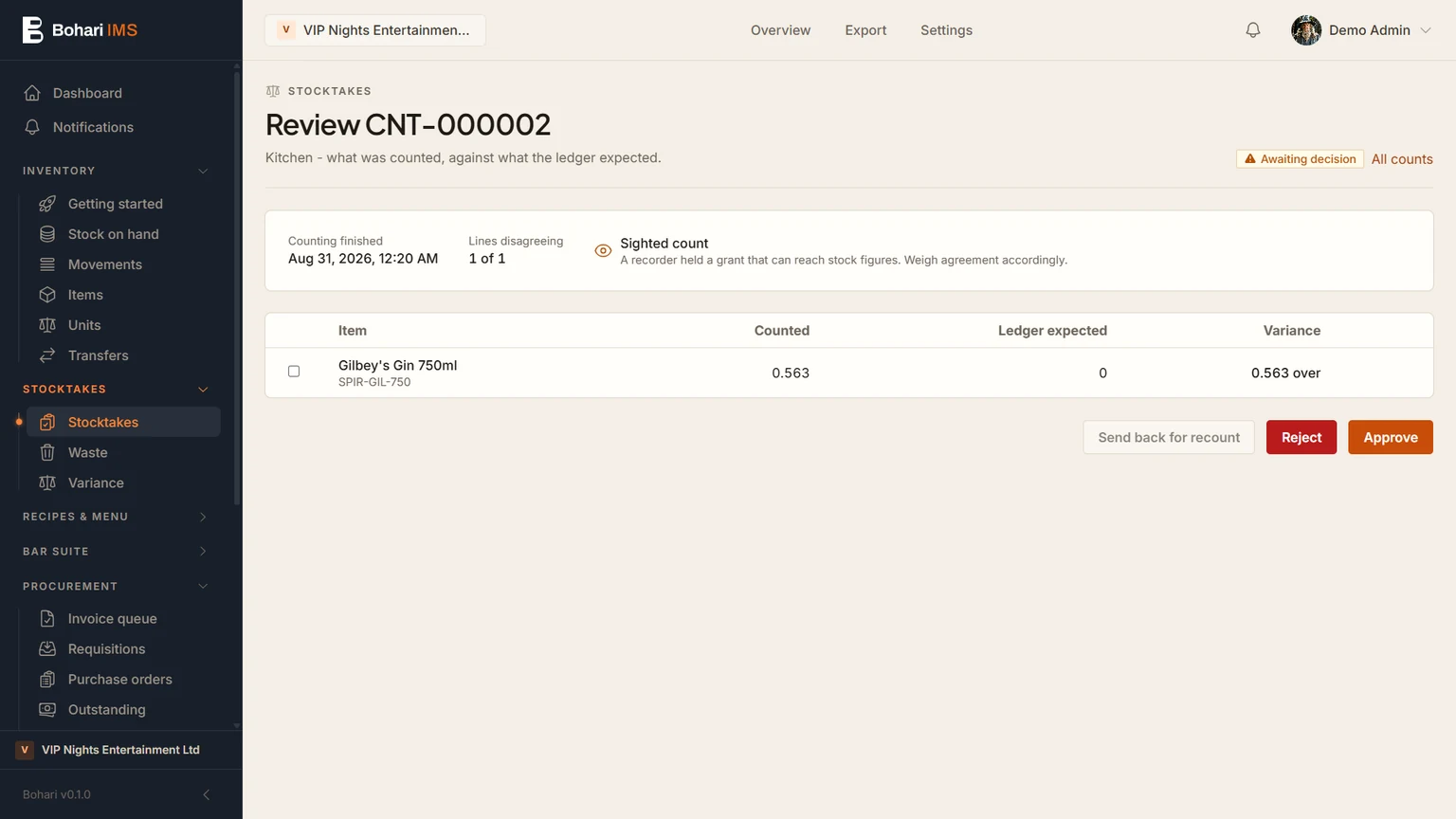Open the Waste trash icon
Viewport: 1456px width, 819px height.
pyautogui.click(x=47, y=453)
